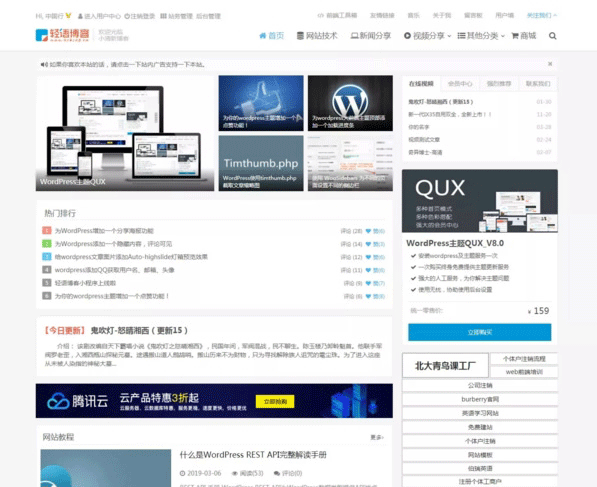Open the 关于我 top link
This screenshot has width=597, height=487.
(x=442, y=16)
